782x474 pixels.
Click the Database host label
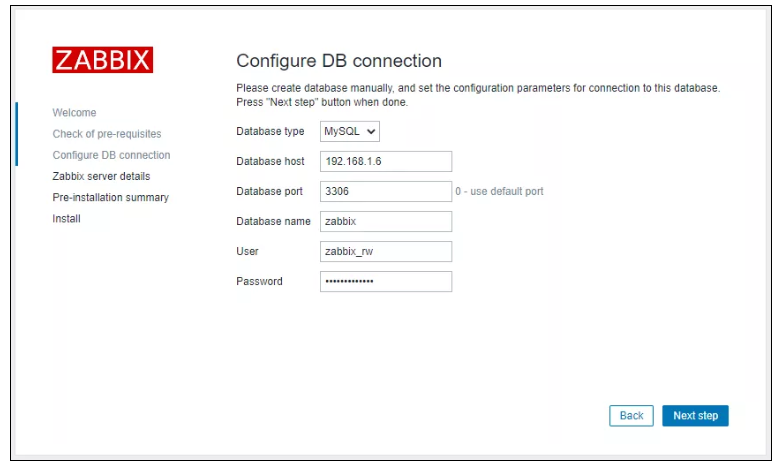[x=270, y=161]
